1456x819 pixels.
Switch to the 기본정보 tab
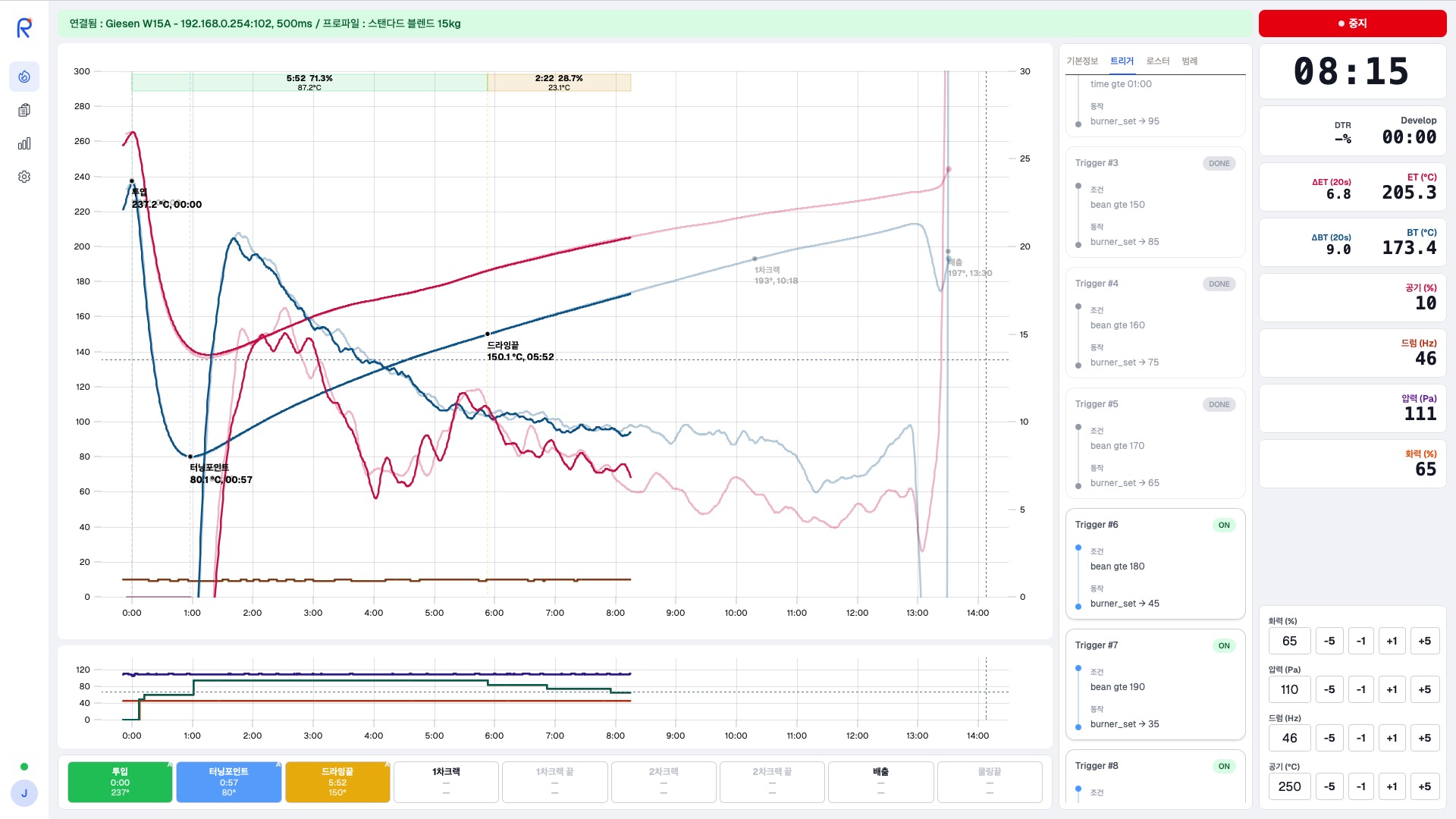tap(1082, 61)
